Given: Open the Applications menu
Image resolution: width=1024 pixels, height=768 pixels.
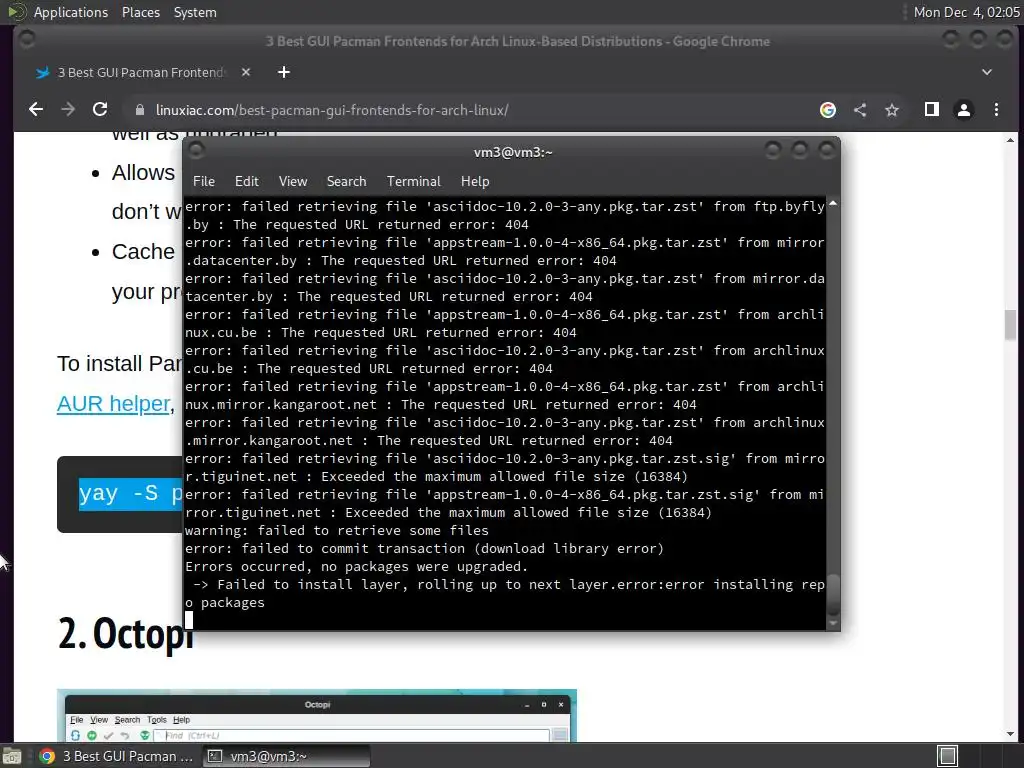Looking at the screenshot, I should click(71, 12).
